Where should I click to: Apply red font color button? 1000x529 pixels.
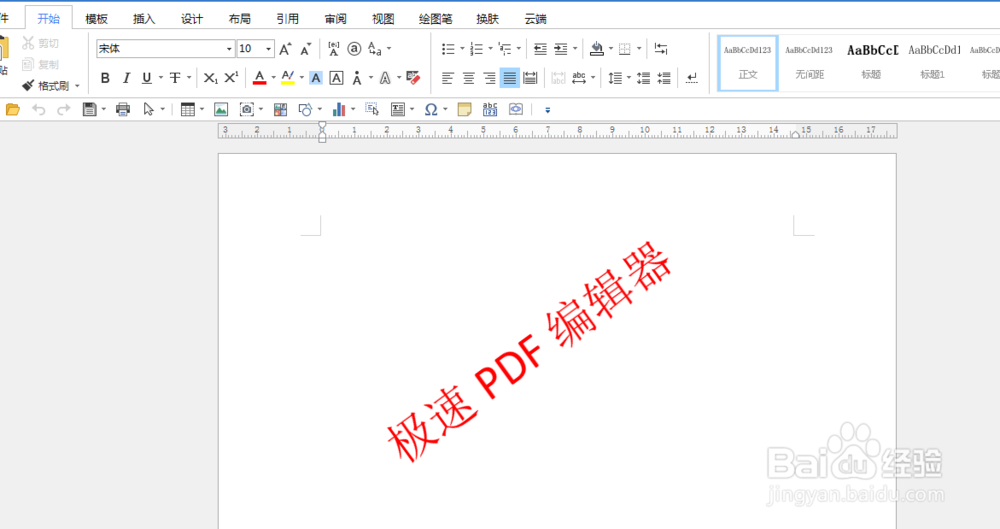260,78
